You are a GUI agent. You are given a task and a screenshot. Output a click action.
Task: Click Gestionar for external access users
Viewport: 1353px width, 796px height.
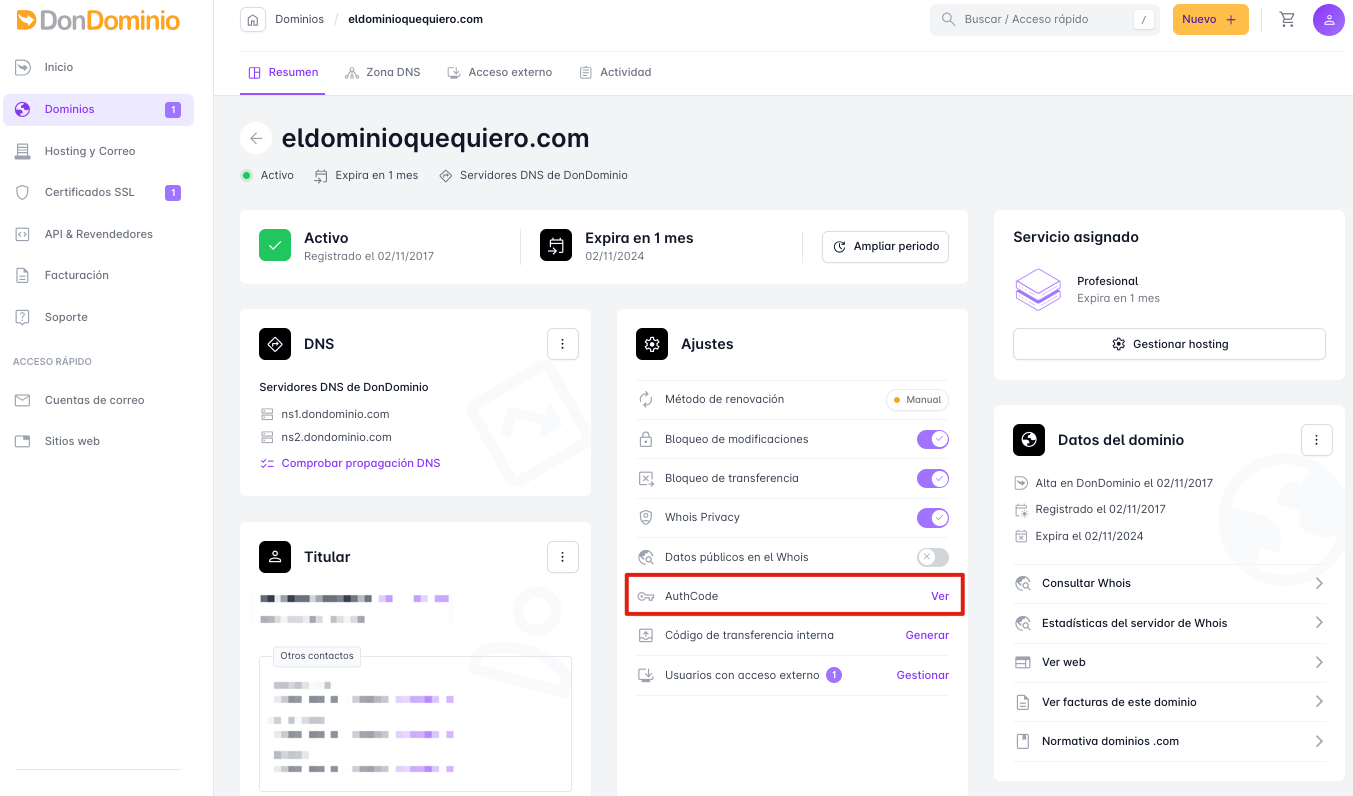[x=923, y=675]
